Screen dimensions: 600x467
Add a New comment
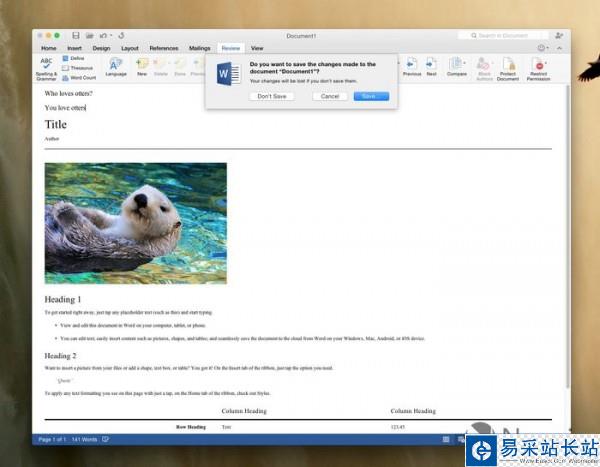142,66
